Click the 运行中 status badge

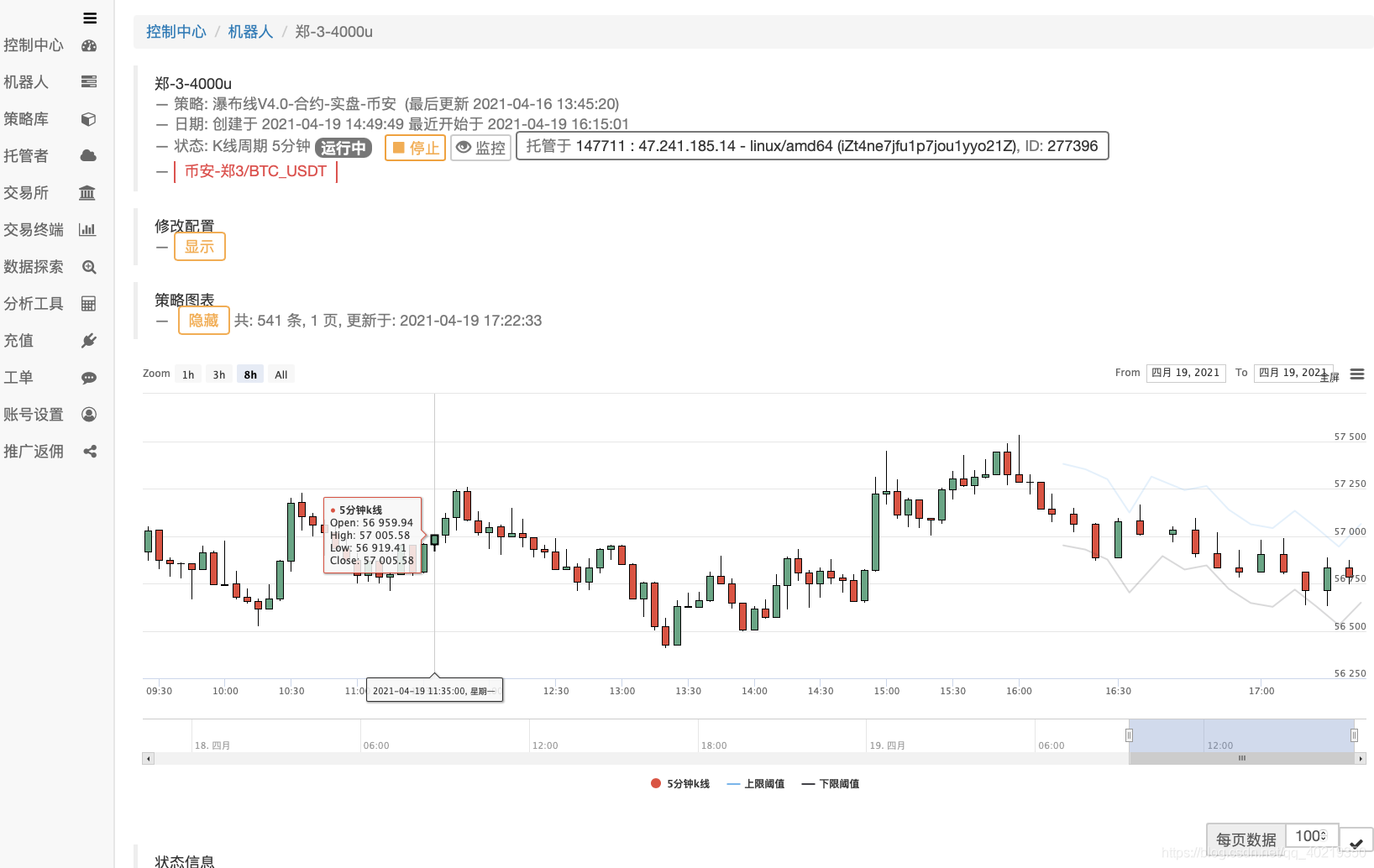tap(343, 149)
